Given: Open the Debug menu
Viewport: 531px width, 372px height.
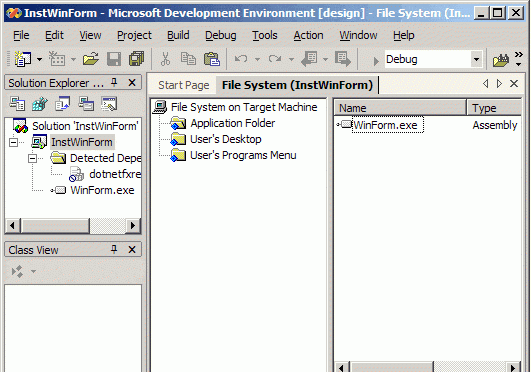Looking at the screenshot, I should click(220, 35).
